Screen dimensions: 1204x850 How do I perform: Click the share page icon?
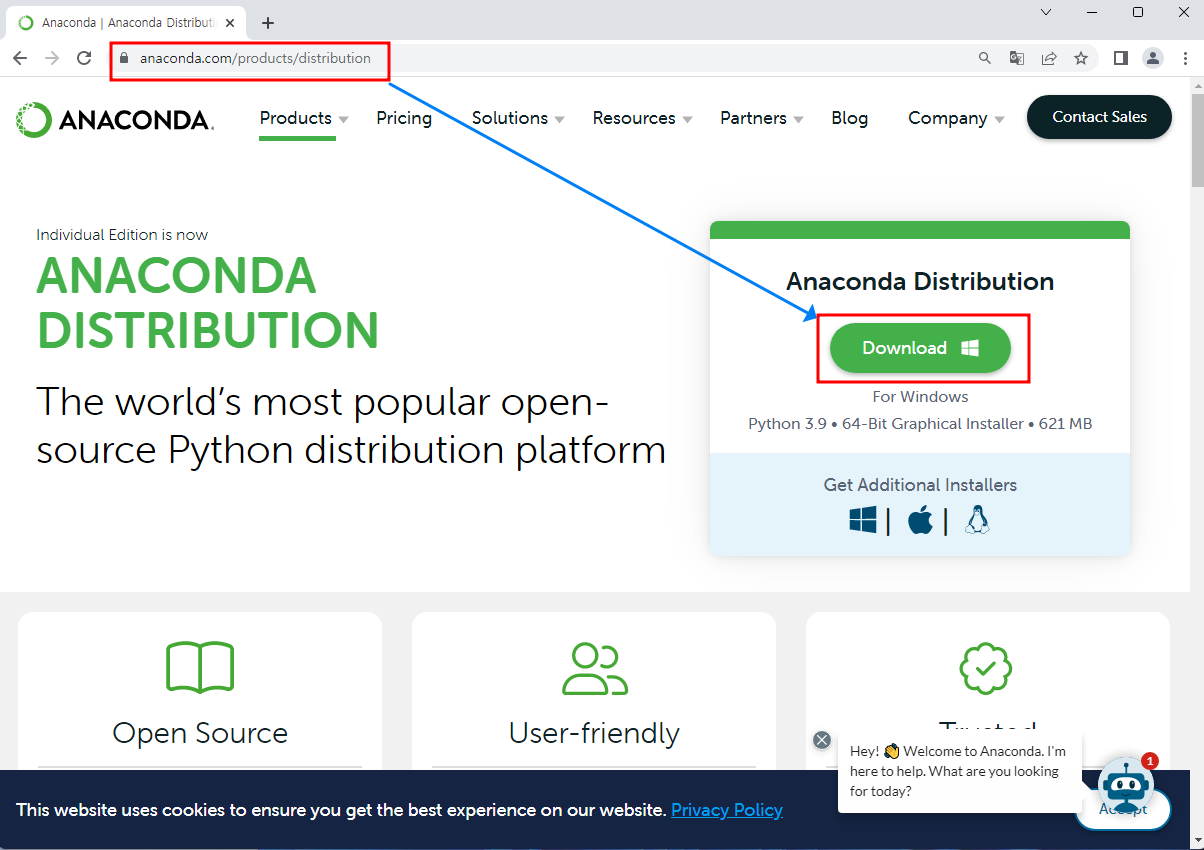coord(1049,58)
